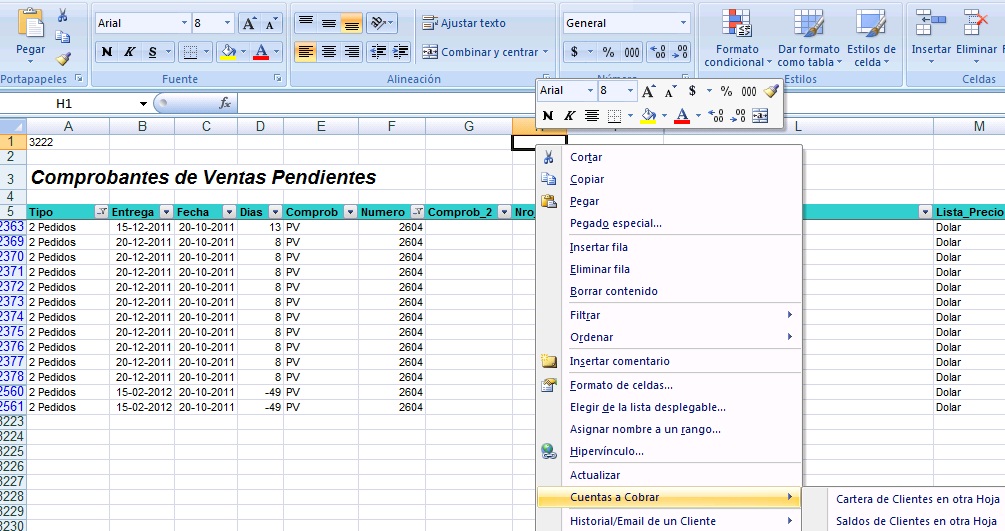The width and height of the screenshot is (1005, 531).
Task: Select Saldos de Clientes en otra Hoja
Action: (x=917, y=521)
